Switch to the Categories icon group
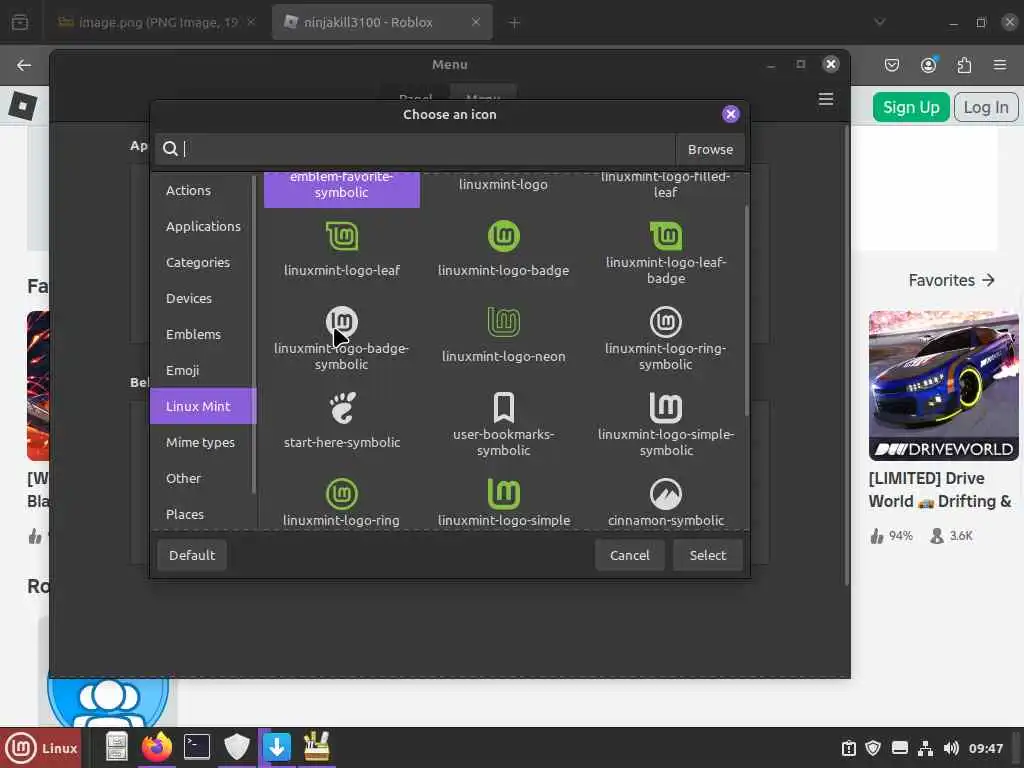1024x768 pixels. click(203, 263)
